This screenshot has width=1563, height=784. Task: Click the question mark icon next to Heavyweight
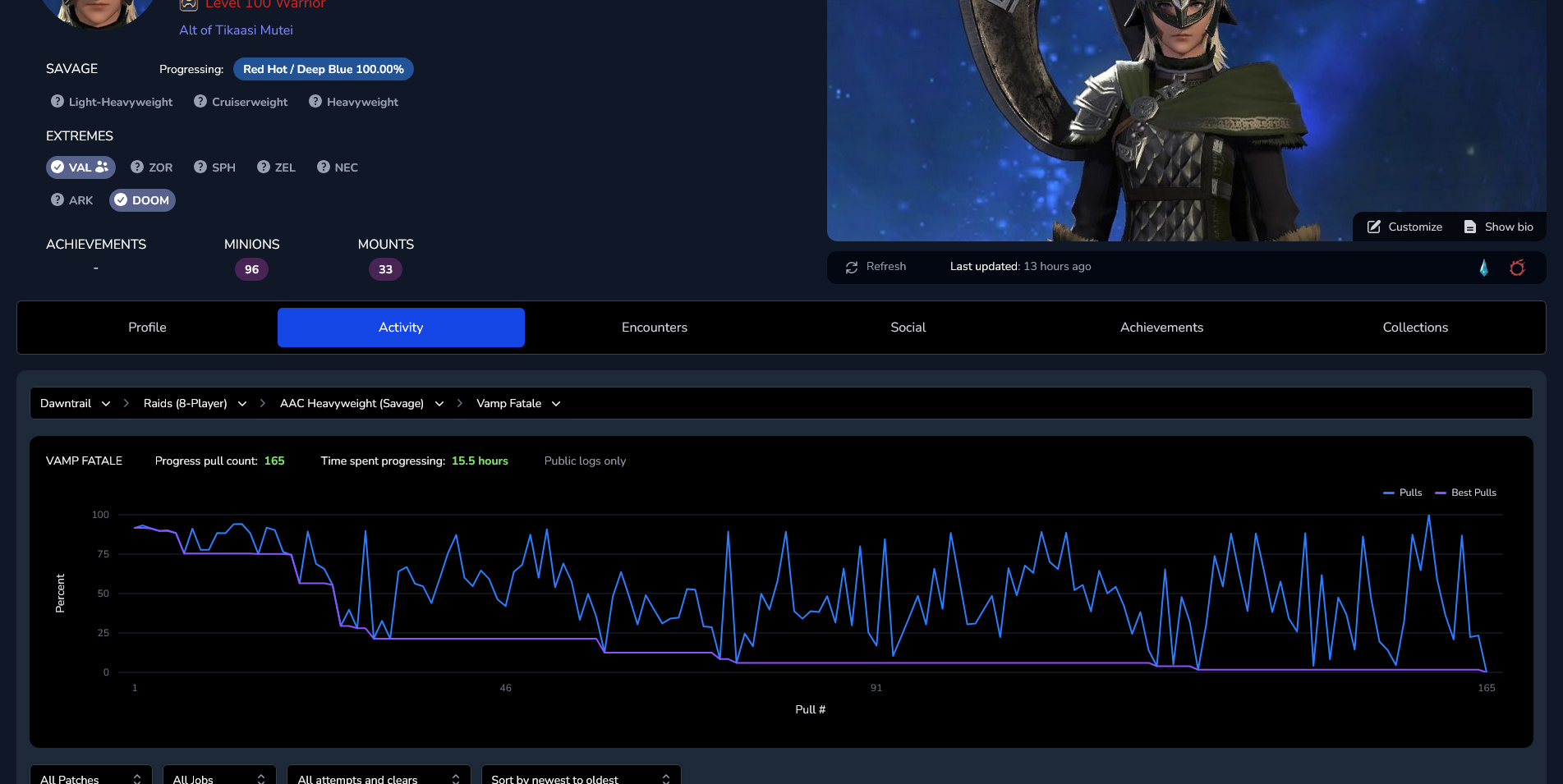coord(315,101)
